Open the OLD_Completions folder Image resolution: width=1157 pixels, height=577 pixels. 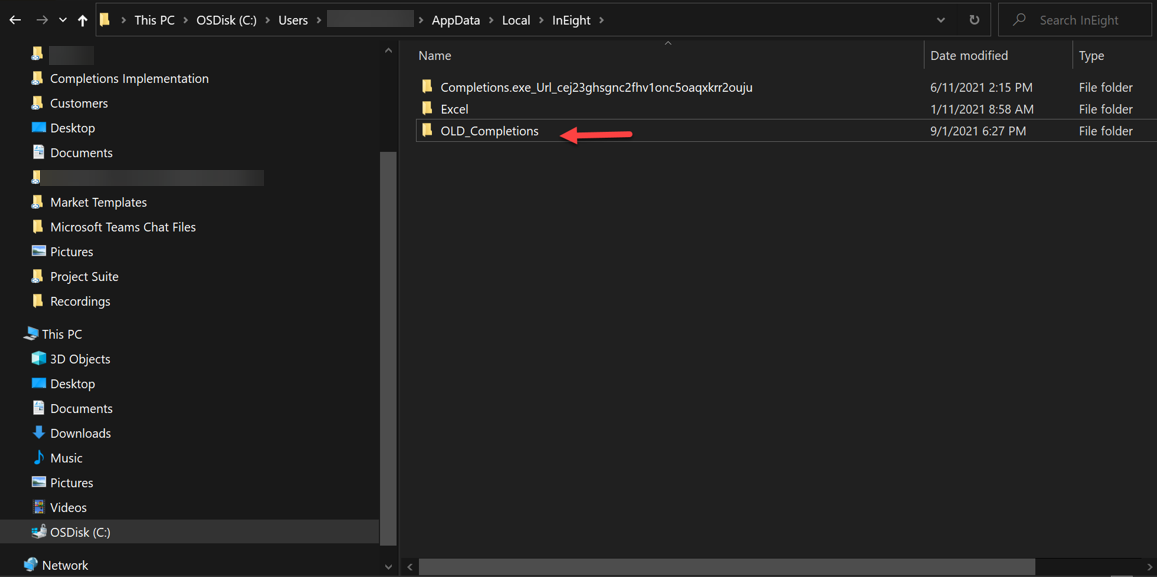tap(489, 131)
